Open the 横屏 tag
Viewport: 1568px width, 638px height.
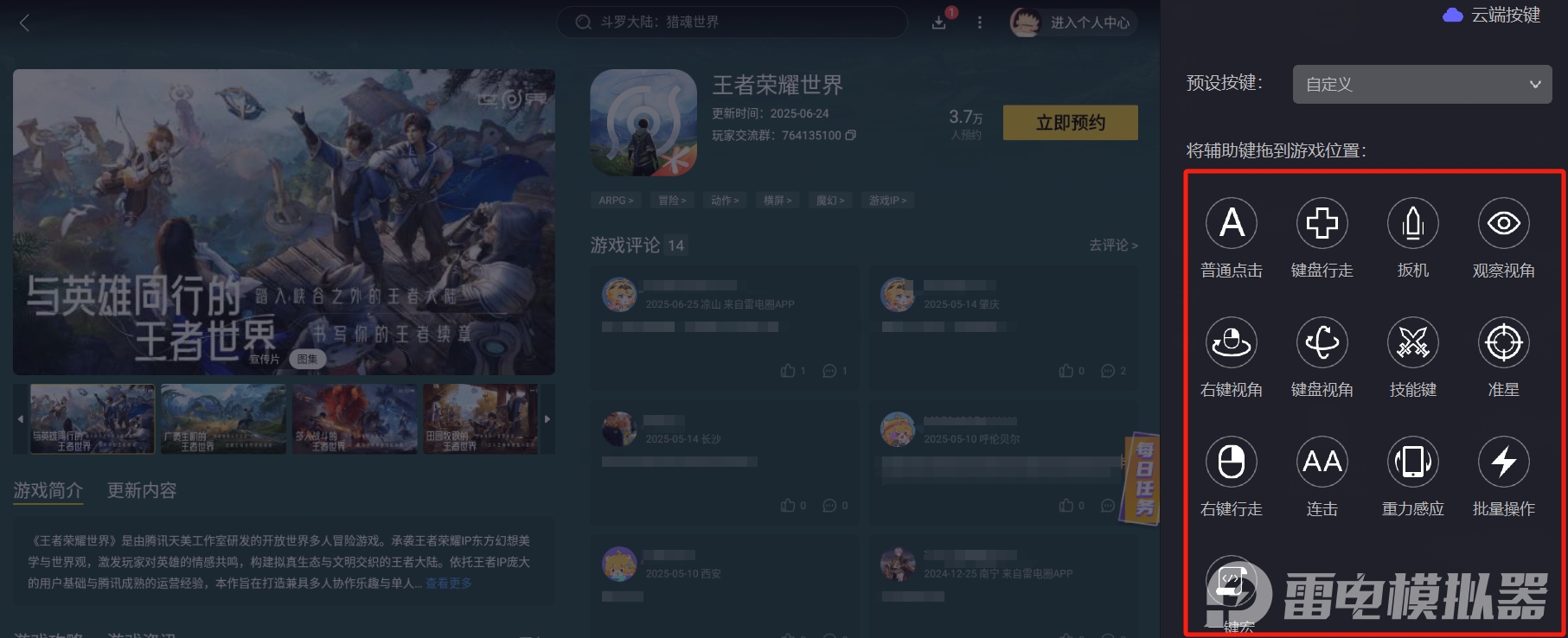(778, 201)
